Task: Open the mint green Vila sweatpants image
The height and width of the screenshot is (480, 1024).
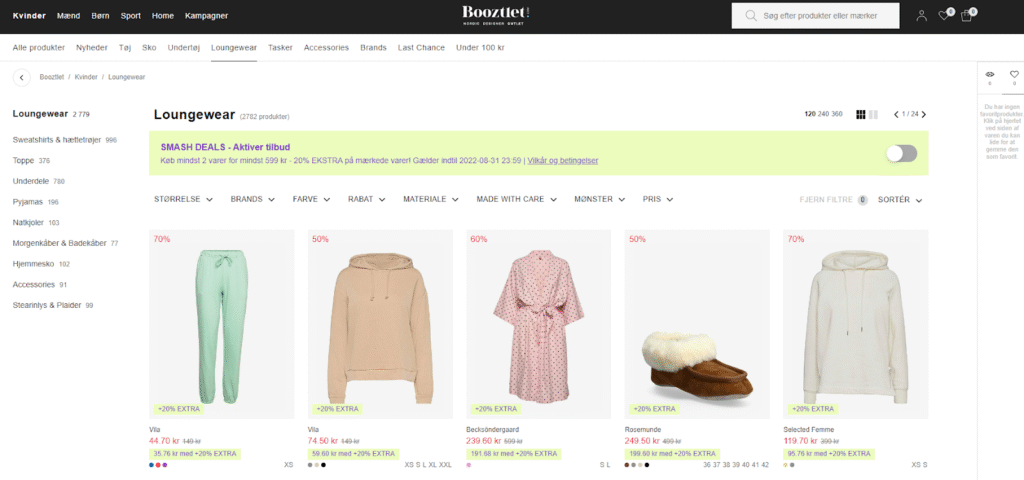Action: 221,324
